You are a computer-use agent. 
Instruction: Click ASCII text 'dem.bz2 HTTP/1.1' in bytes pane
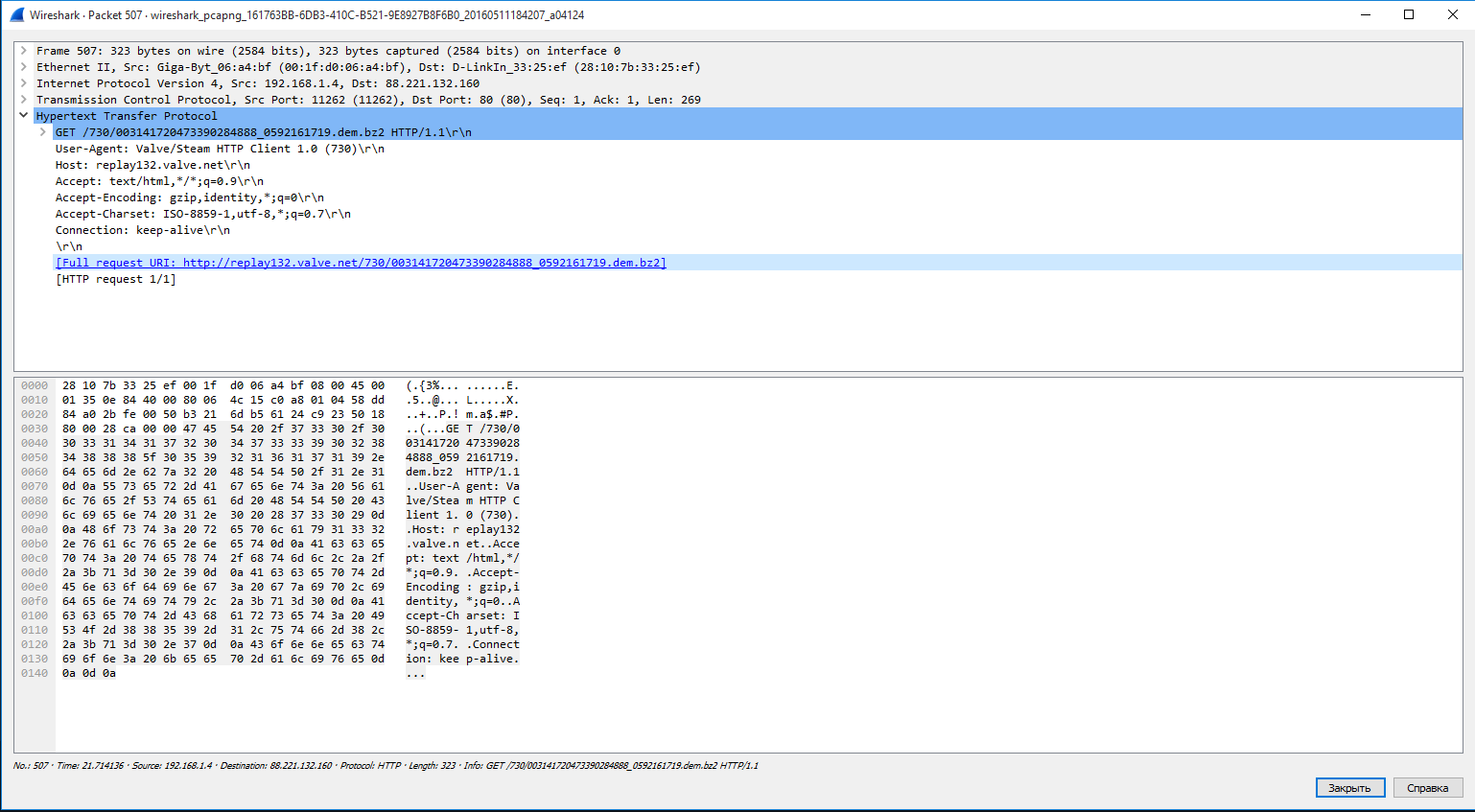pyautogui.click(x=462, y=472)
